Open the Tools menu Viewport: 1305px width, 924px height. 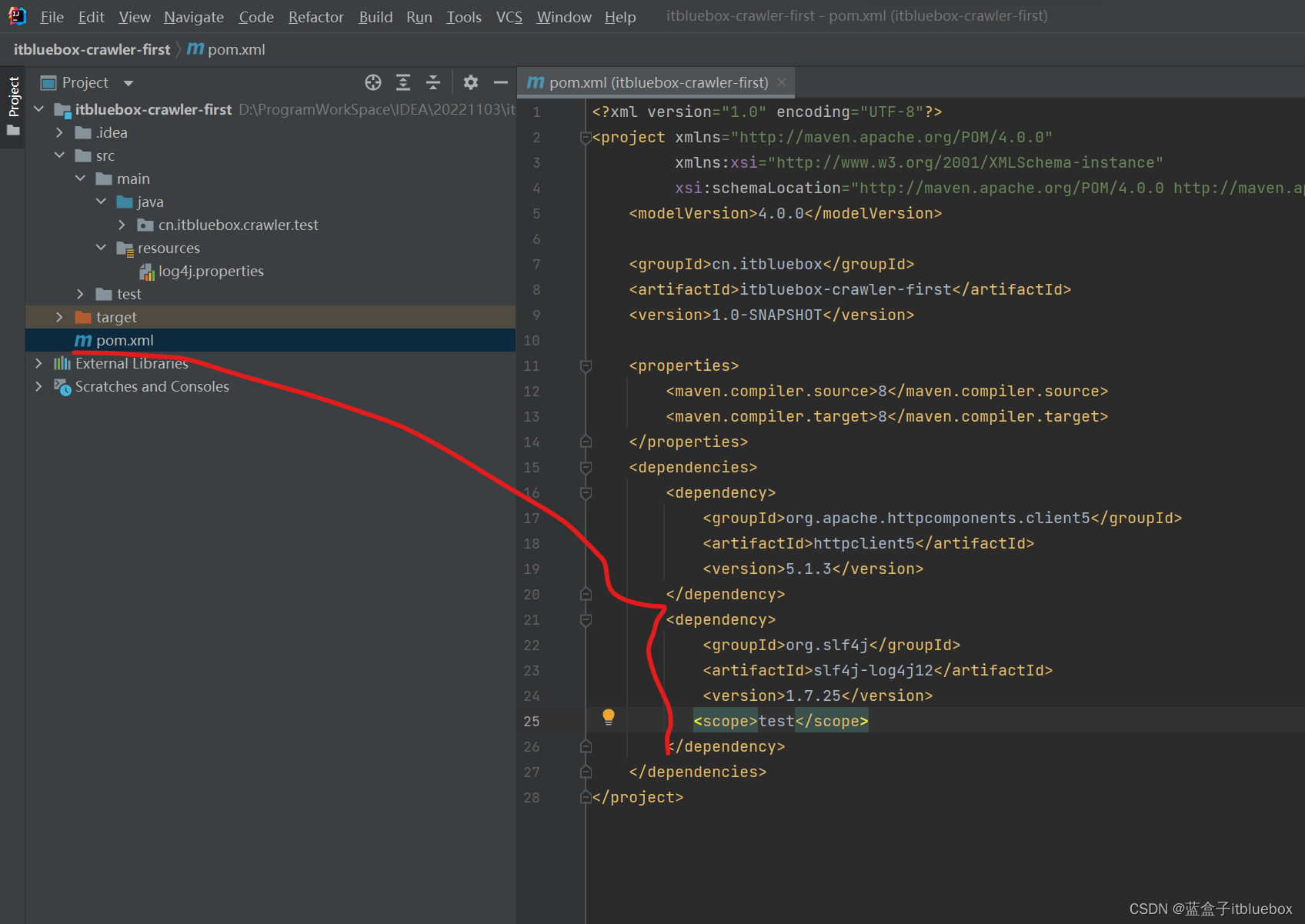[464, 17]
